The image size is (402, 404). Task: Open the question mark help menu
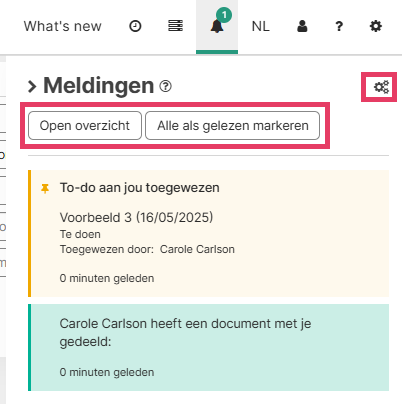tap(339, 26)
